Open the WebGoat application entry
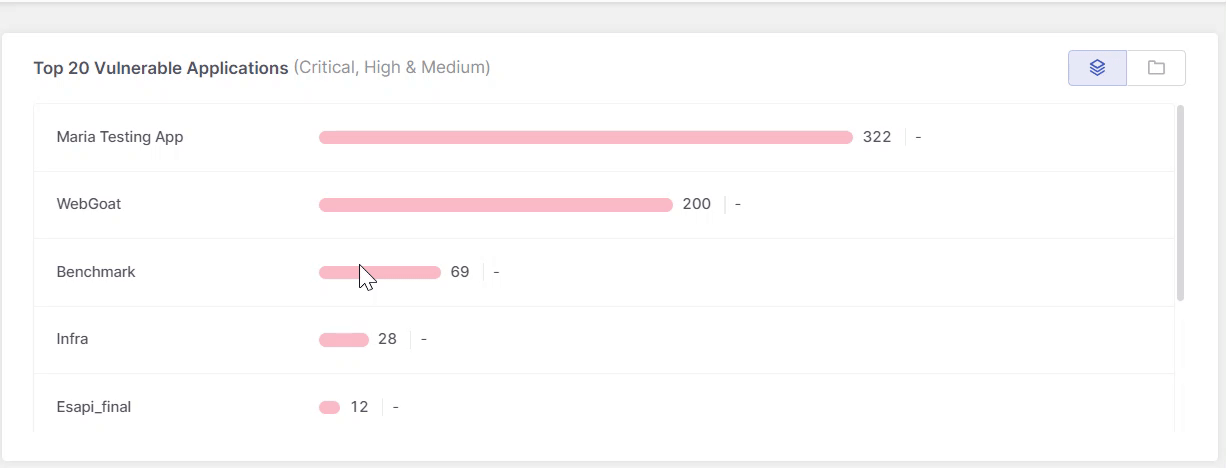 click(89, 204)
